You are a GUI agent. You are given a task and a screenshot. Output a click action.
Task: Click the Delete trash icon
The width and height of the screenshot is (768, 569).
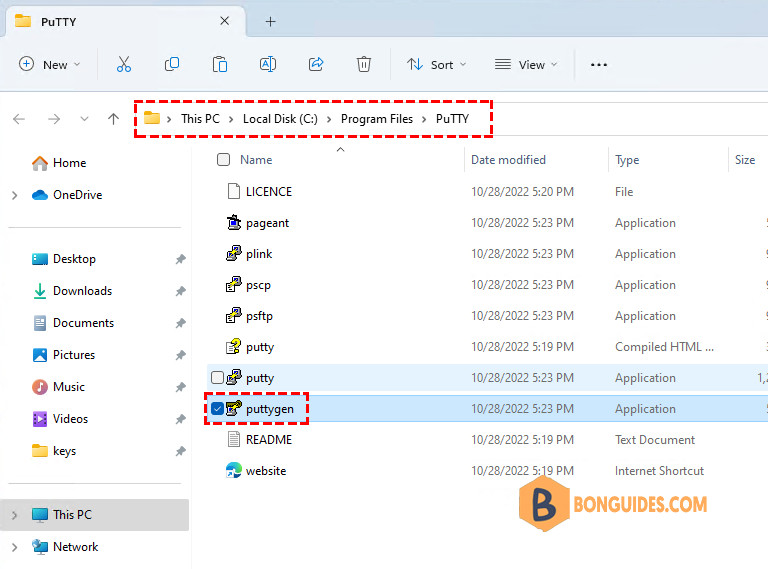pyautogui.click(x=363, y=64)
